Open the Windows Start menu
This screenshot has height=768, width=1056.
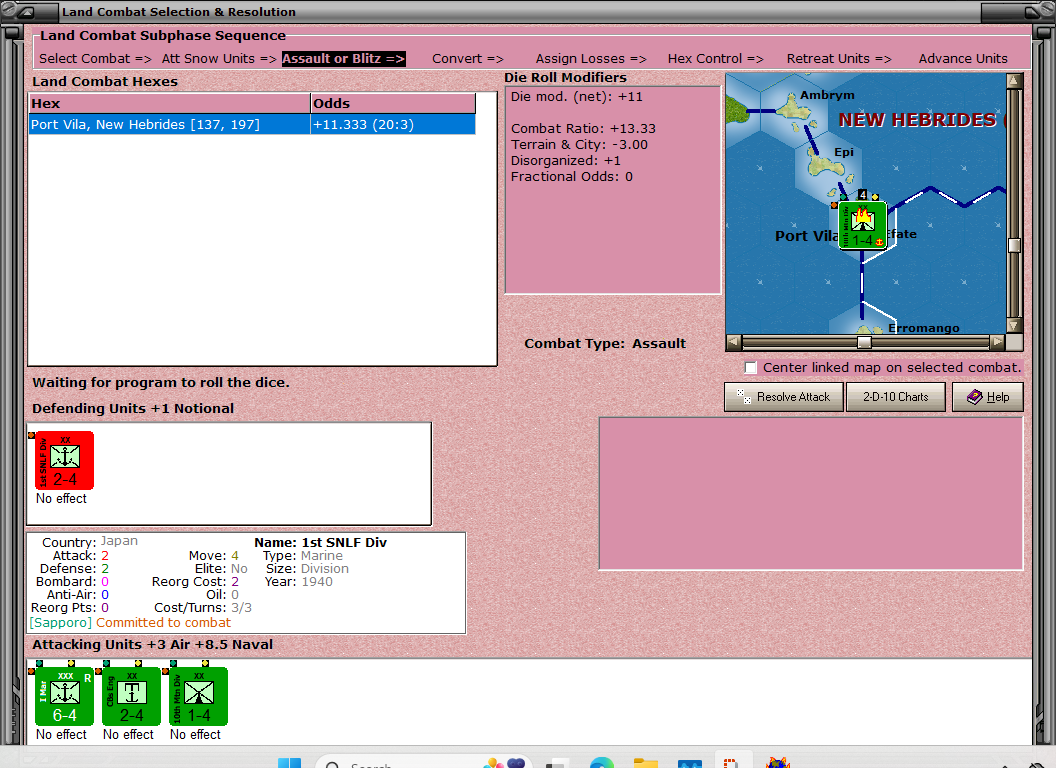(290, 763)
